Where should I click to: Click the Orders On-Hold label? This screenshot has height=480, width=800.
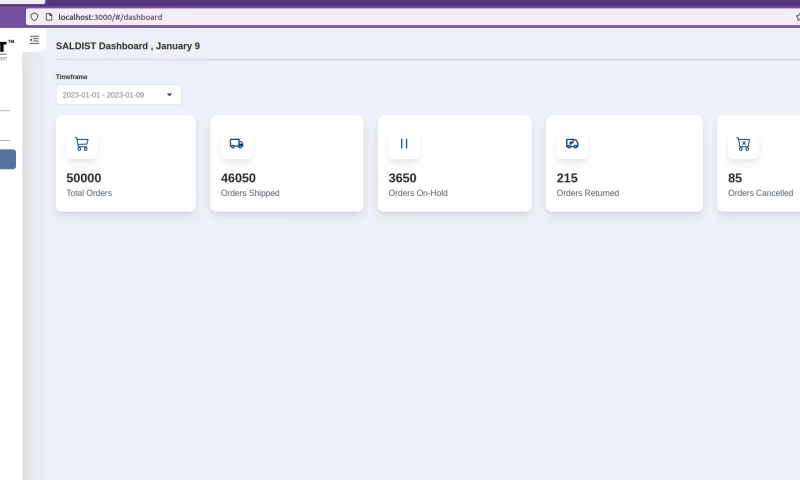tap(418, 193)
